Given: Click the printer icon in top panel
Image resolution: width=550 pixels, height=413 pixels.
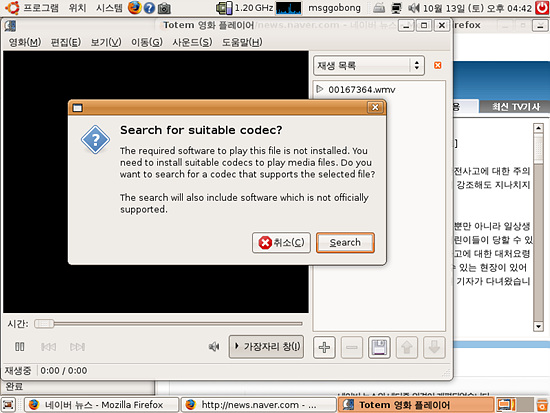Looking at the screenshot, I should [x=378, y=8].
